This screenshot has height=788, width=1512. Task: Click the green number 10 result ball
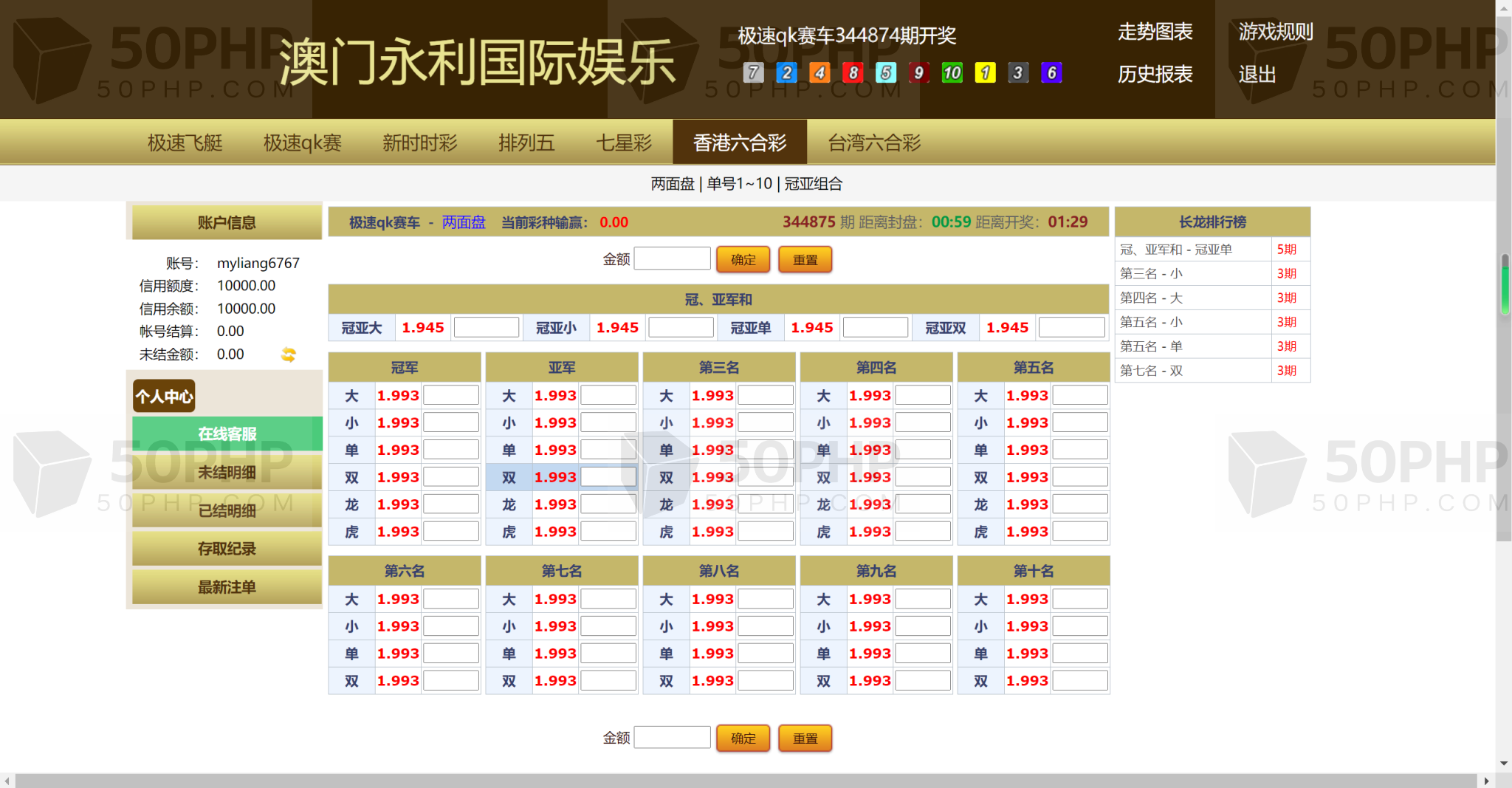(952, 72)
